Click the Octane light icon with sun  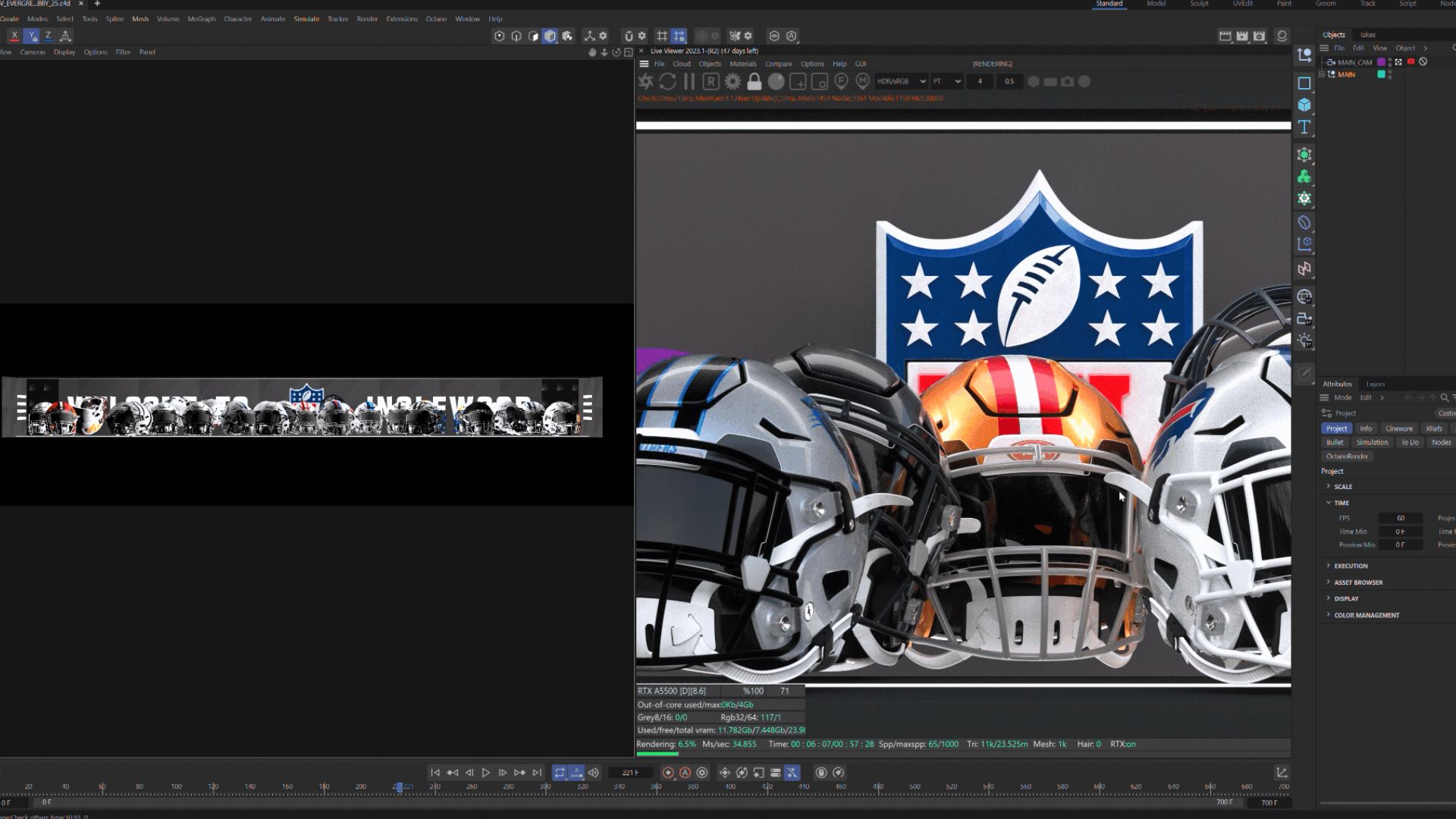click(1304, 340)
